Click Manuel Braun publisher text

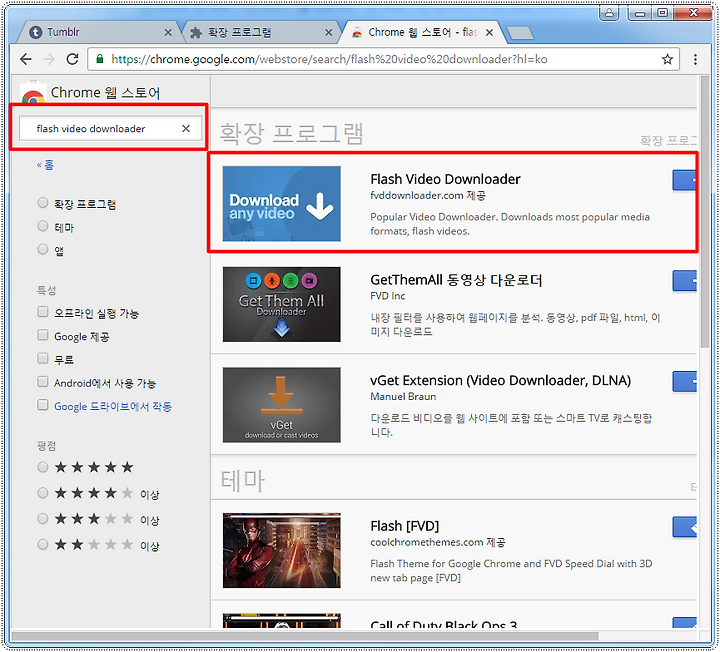(x=403, y=397)
